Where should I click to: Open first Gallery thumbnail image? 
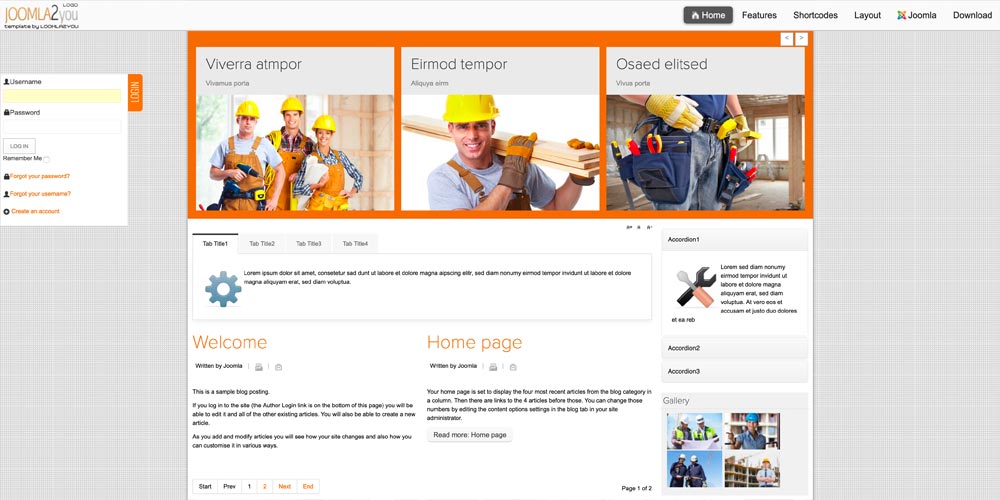pos(694,431)
